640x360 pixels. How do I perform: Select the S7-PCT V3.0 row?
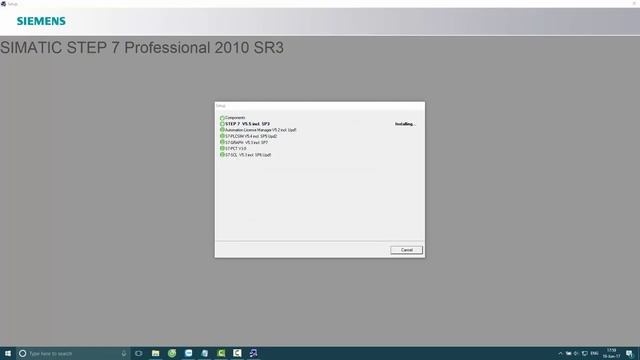click(x=236, y=149)
